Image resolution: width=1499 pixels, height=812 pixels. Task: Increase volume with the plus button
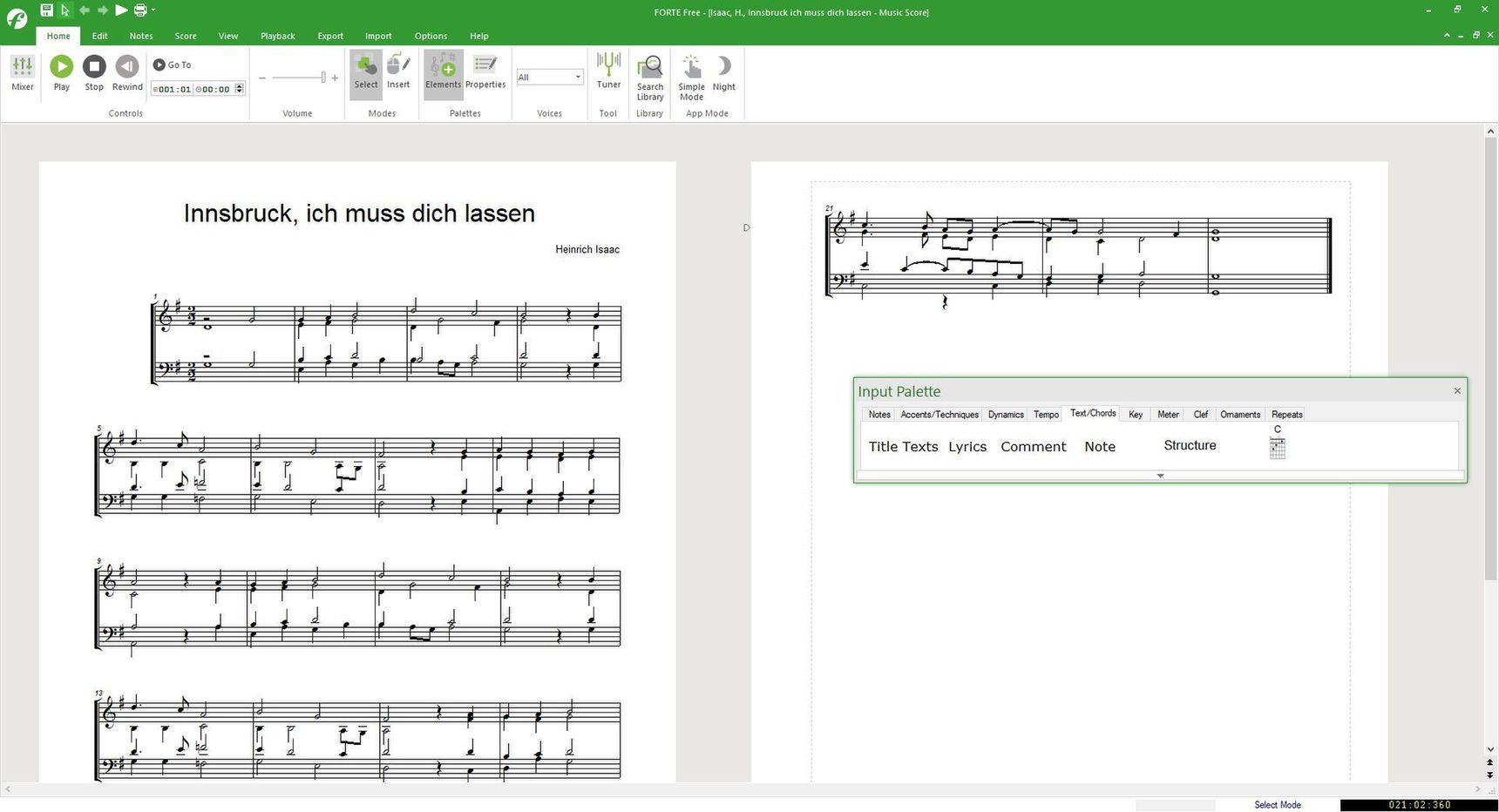pyautogui.click(x=335, y=78)
